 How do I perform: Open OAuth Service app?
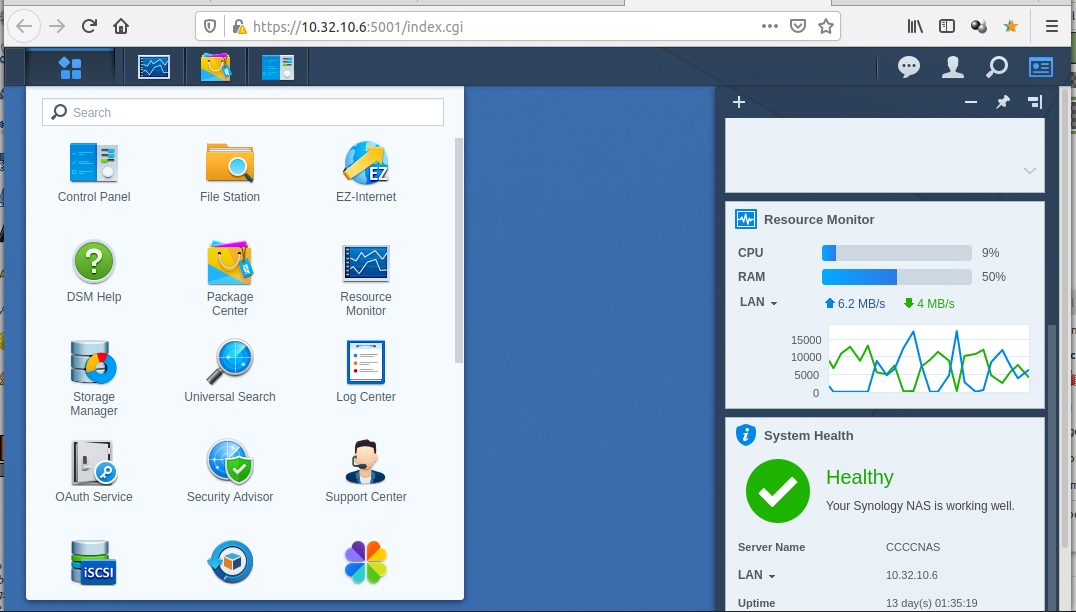point(94,463)
